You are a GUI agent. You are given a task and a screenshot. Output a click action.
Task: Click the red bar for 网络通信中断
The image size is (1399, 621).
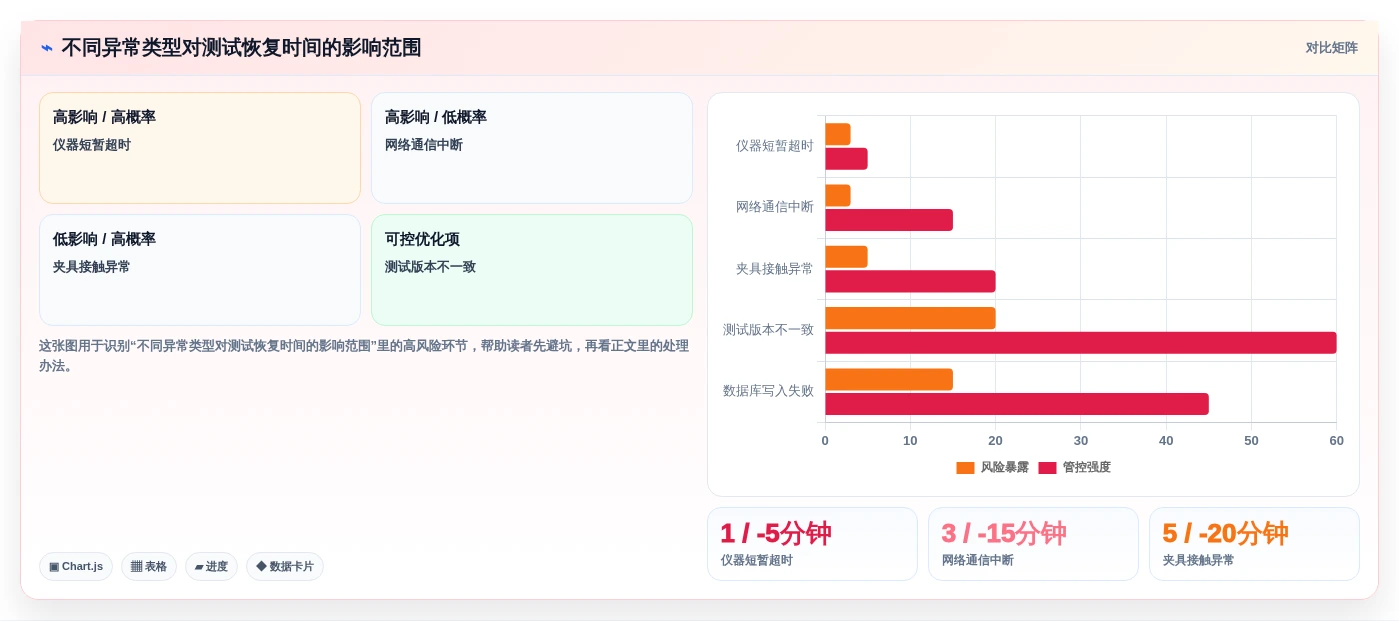(889, 220)
